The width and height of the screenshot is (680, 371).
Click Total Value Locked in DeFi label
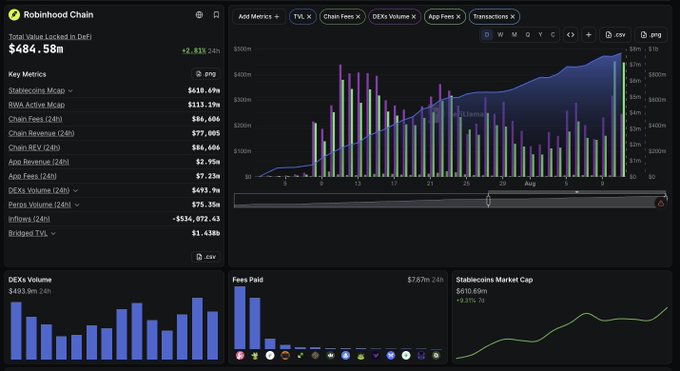point(50,36)
